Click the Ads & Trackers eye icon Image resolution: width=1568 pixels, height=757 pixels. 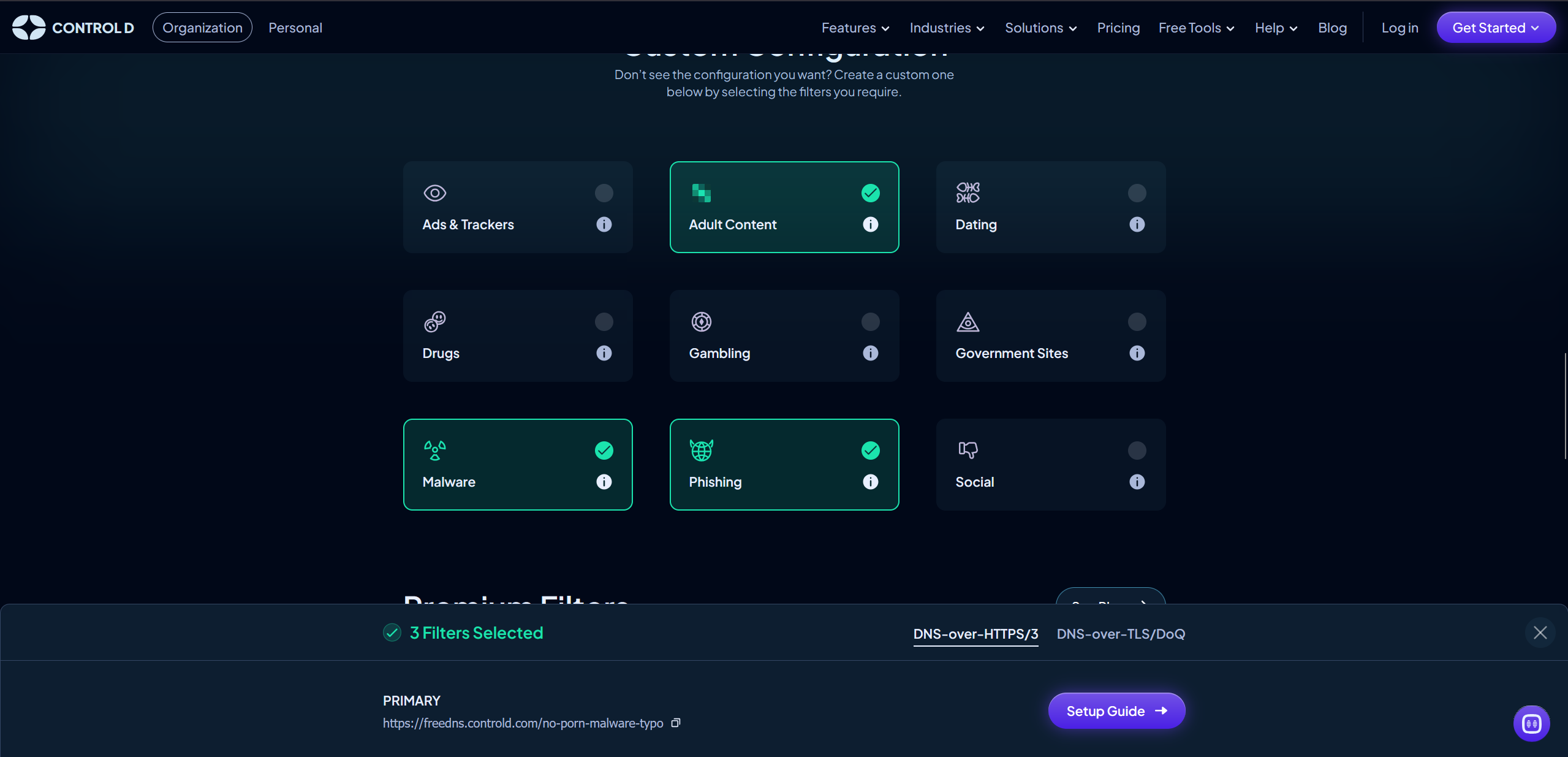coord(434,193)
